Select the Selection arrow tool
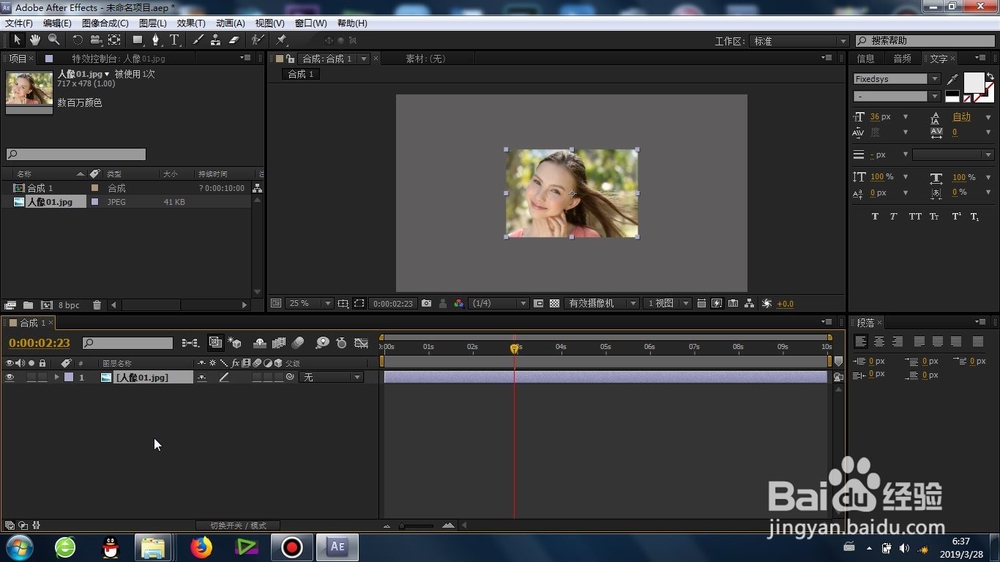Screen dimensions: 1000x562 click(x=17, y=40)
